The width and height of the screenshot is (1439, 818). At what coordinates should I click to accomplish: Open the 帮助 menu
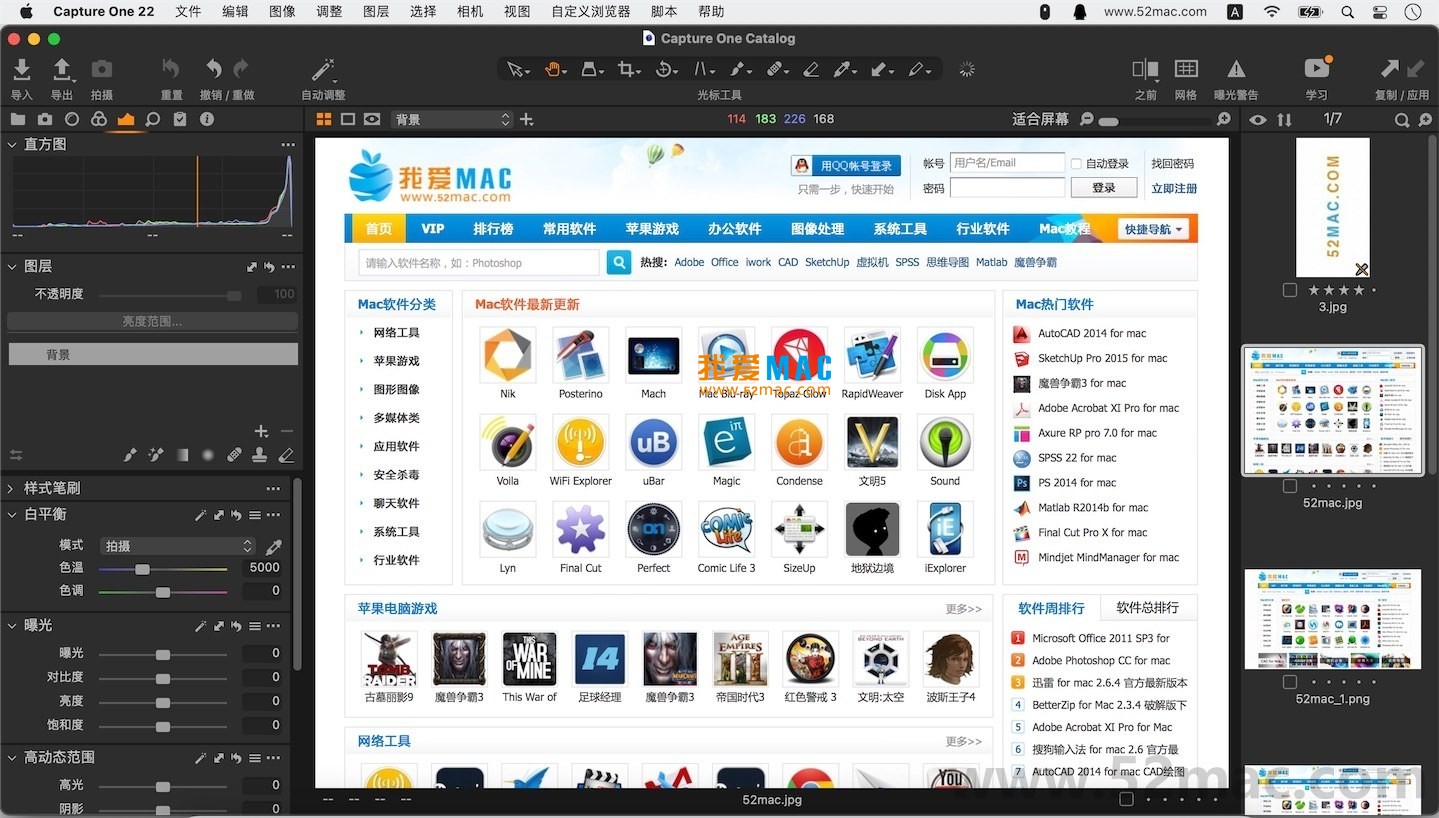[711, 11]
